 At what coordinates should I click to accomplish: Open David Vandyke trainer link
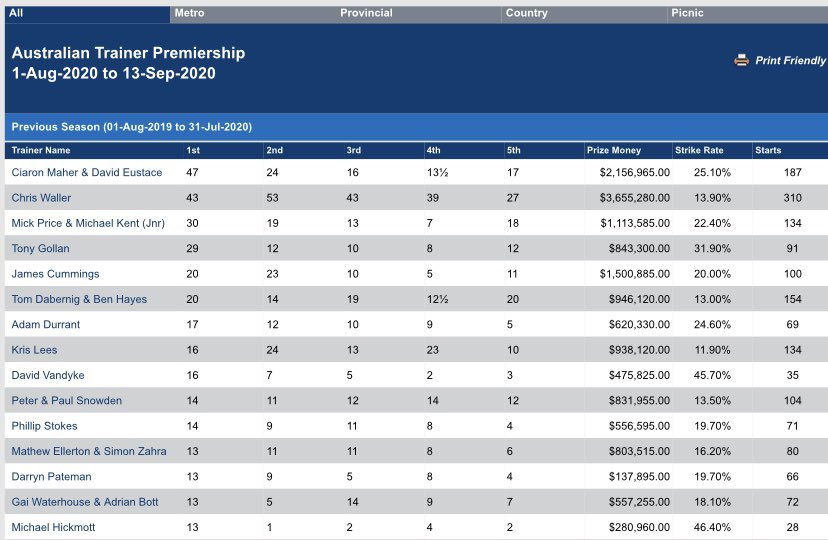(x=48, y=375)
